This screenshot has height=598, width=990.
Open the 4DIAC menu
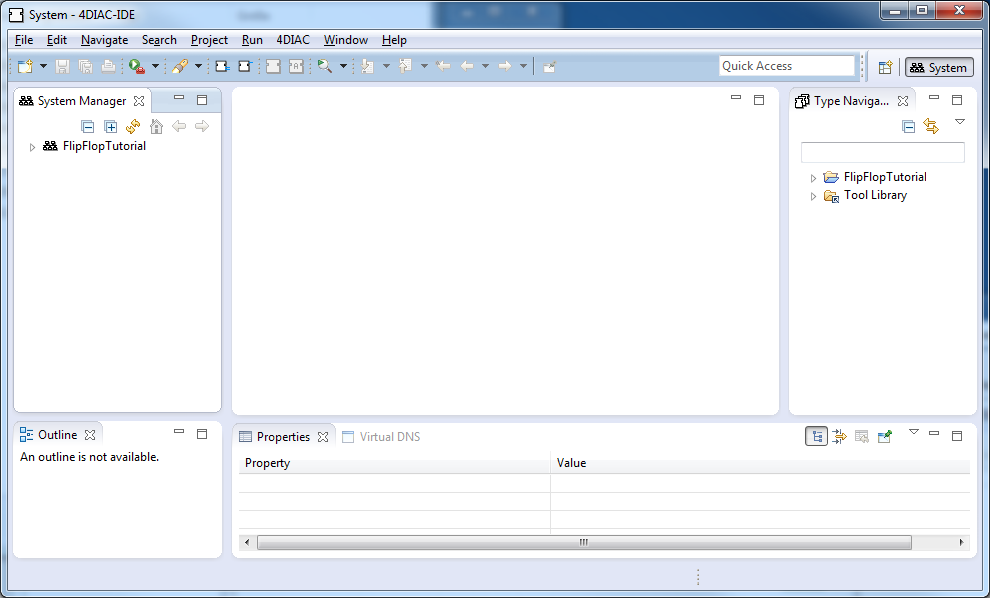tap(293, 40)
